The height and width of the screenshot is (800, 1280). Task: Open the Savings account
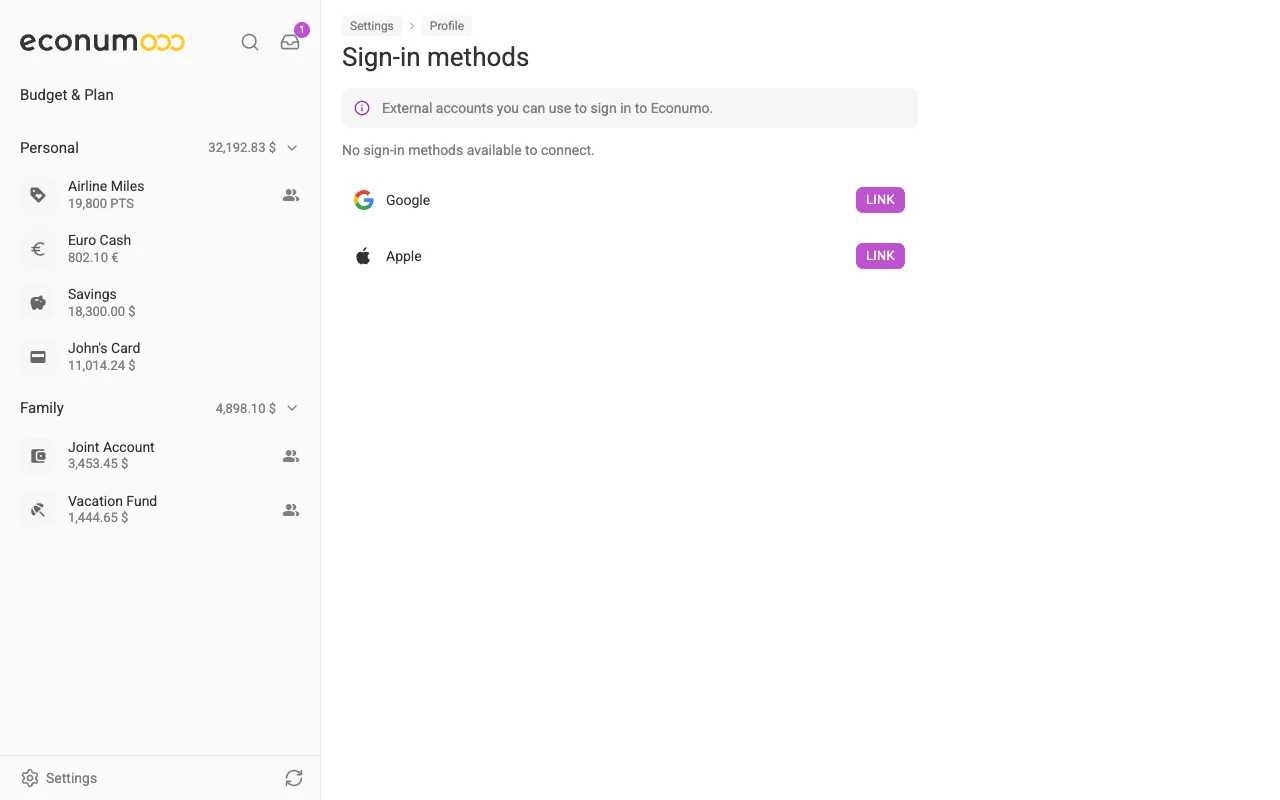(160, 303)
